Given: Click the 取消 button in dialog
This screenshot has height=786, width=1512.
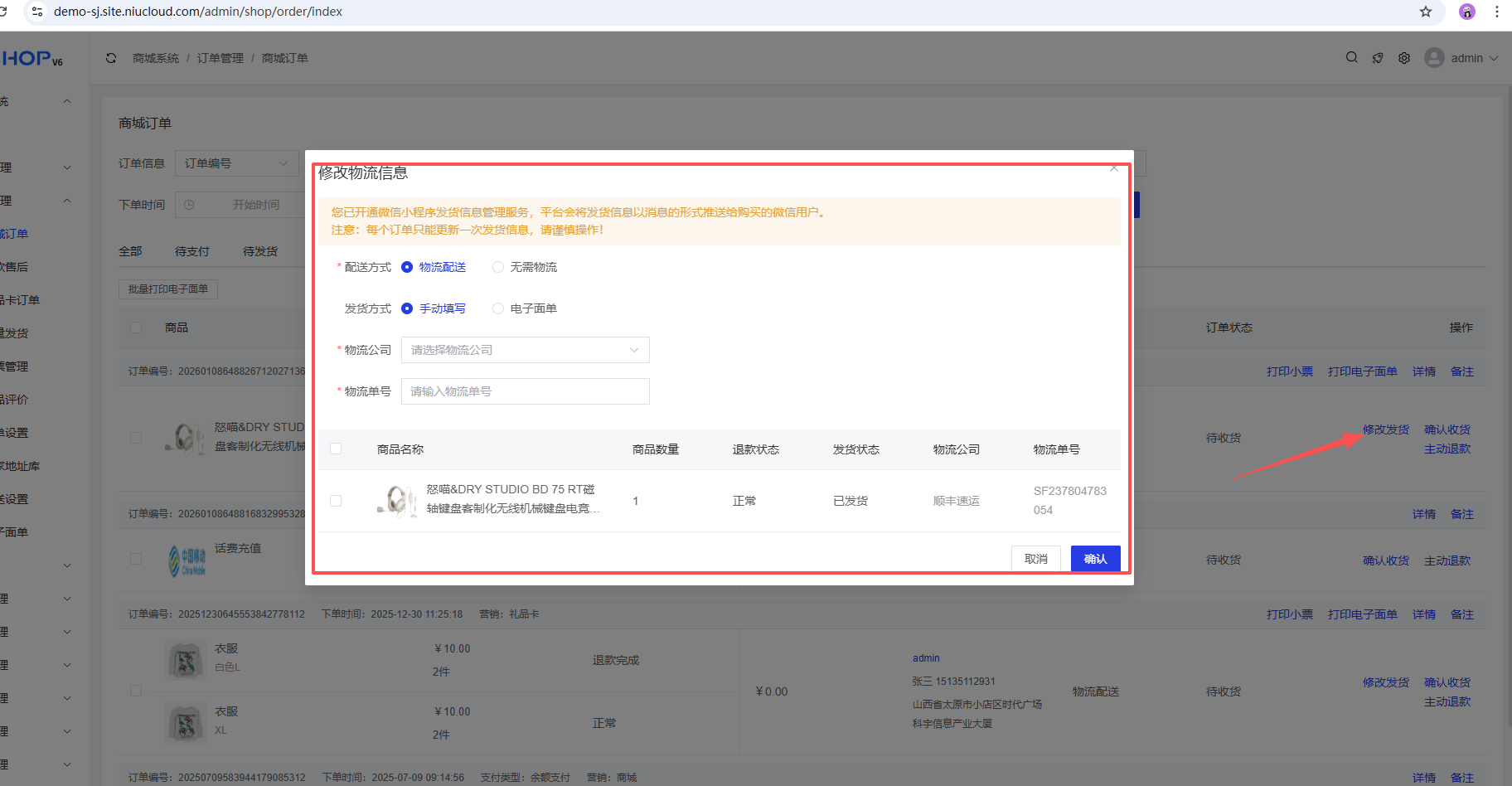Looking at the screenshot, I should 1035,559.
